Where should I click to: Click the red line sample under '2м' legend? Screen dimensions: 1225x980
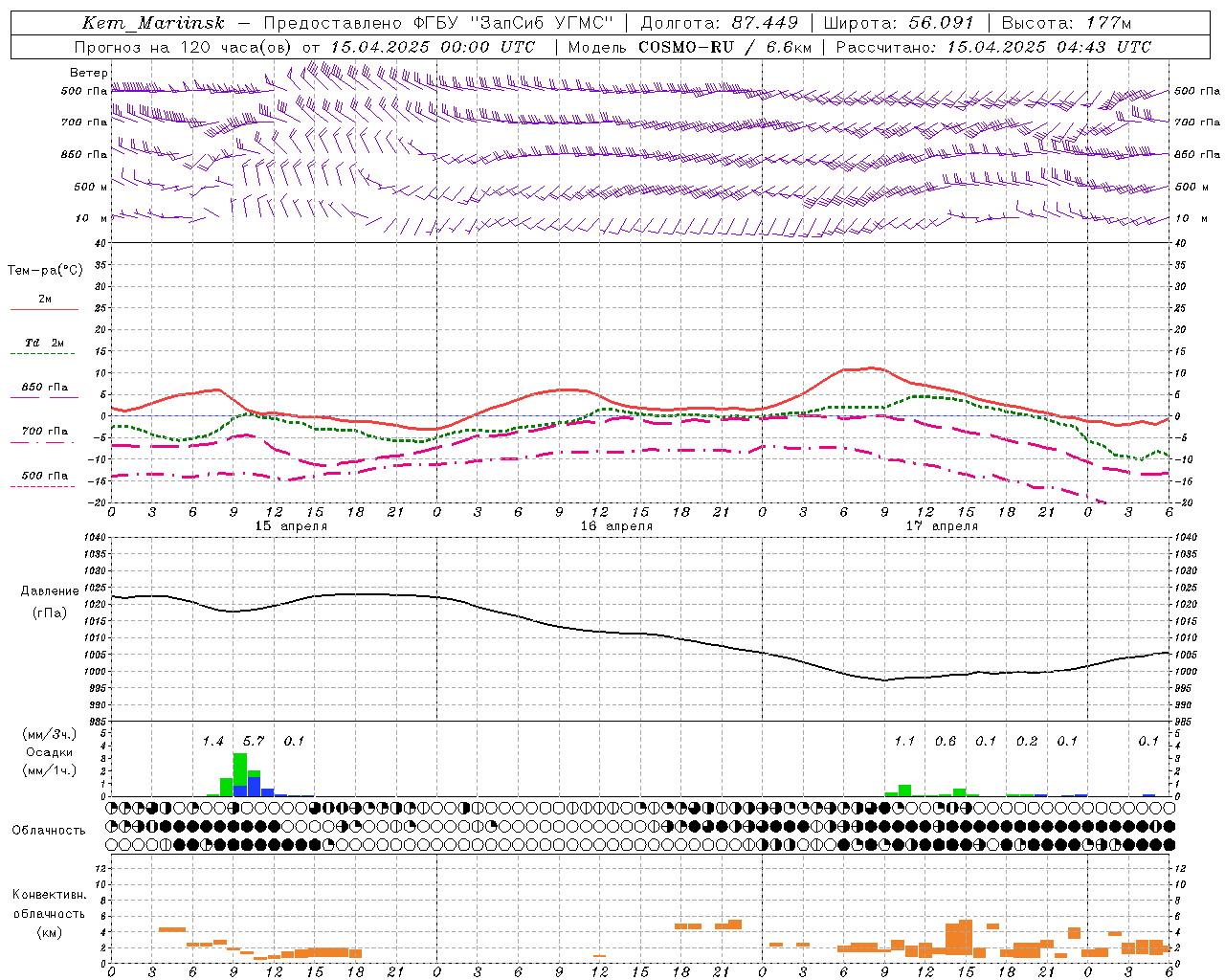[x=44, y=310]
